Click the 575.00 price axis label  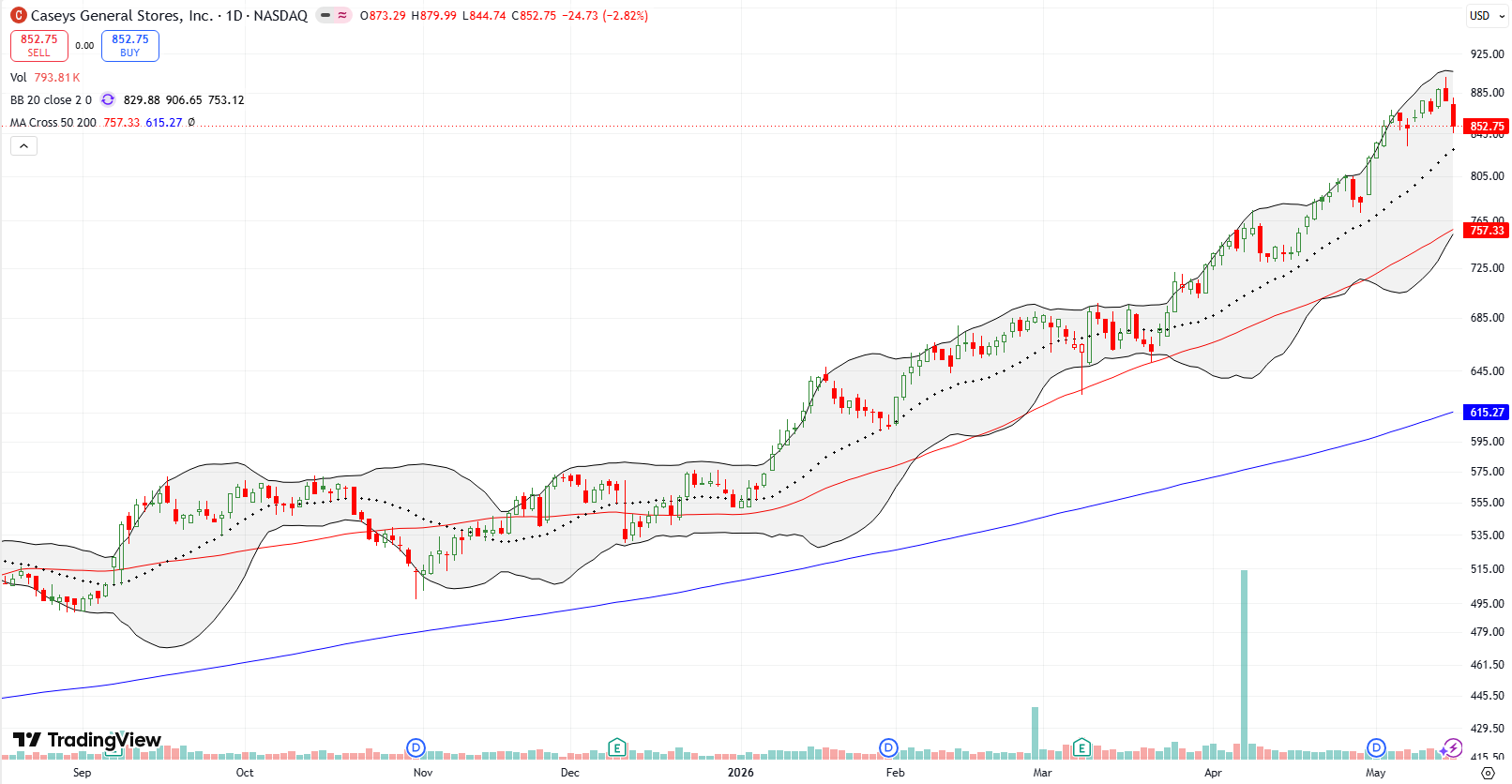click(1488, 472)
